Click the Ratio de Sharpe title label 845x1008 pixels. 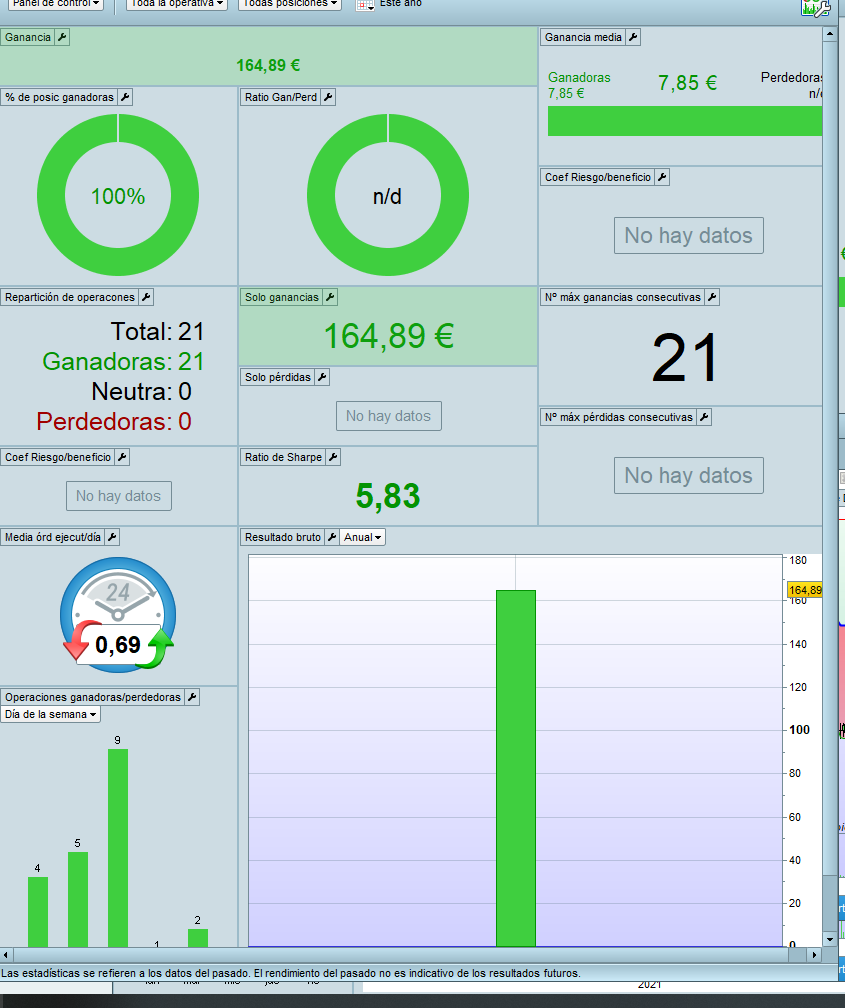tap(283, 457)
